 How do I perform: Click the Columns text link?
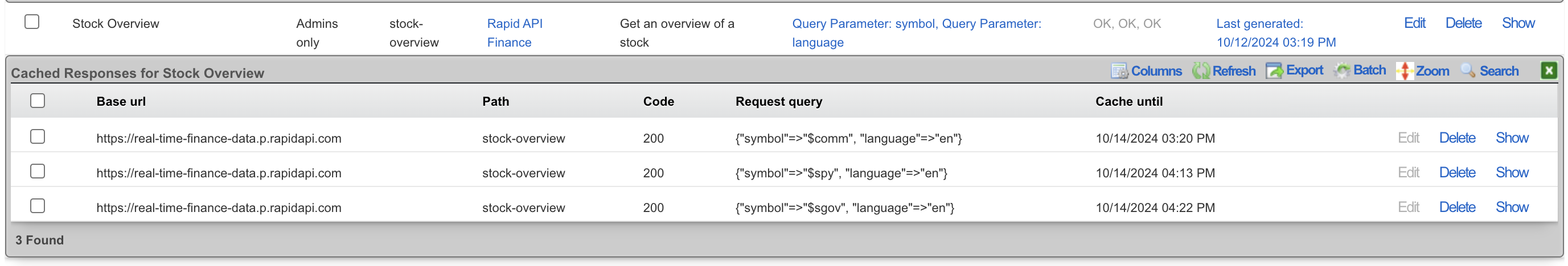click(x=1156, y=71)
